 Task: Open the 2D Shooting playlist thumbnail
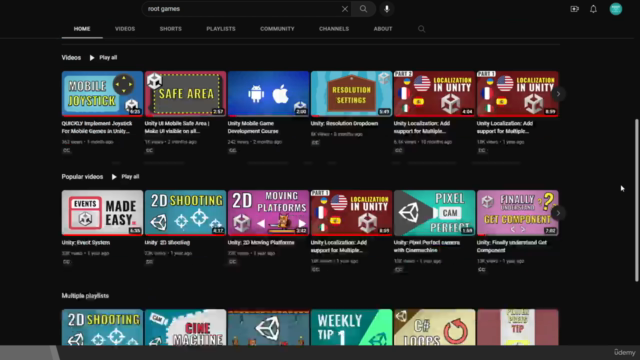click(102, 327)
